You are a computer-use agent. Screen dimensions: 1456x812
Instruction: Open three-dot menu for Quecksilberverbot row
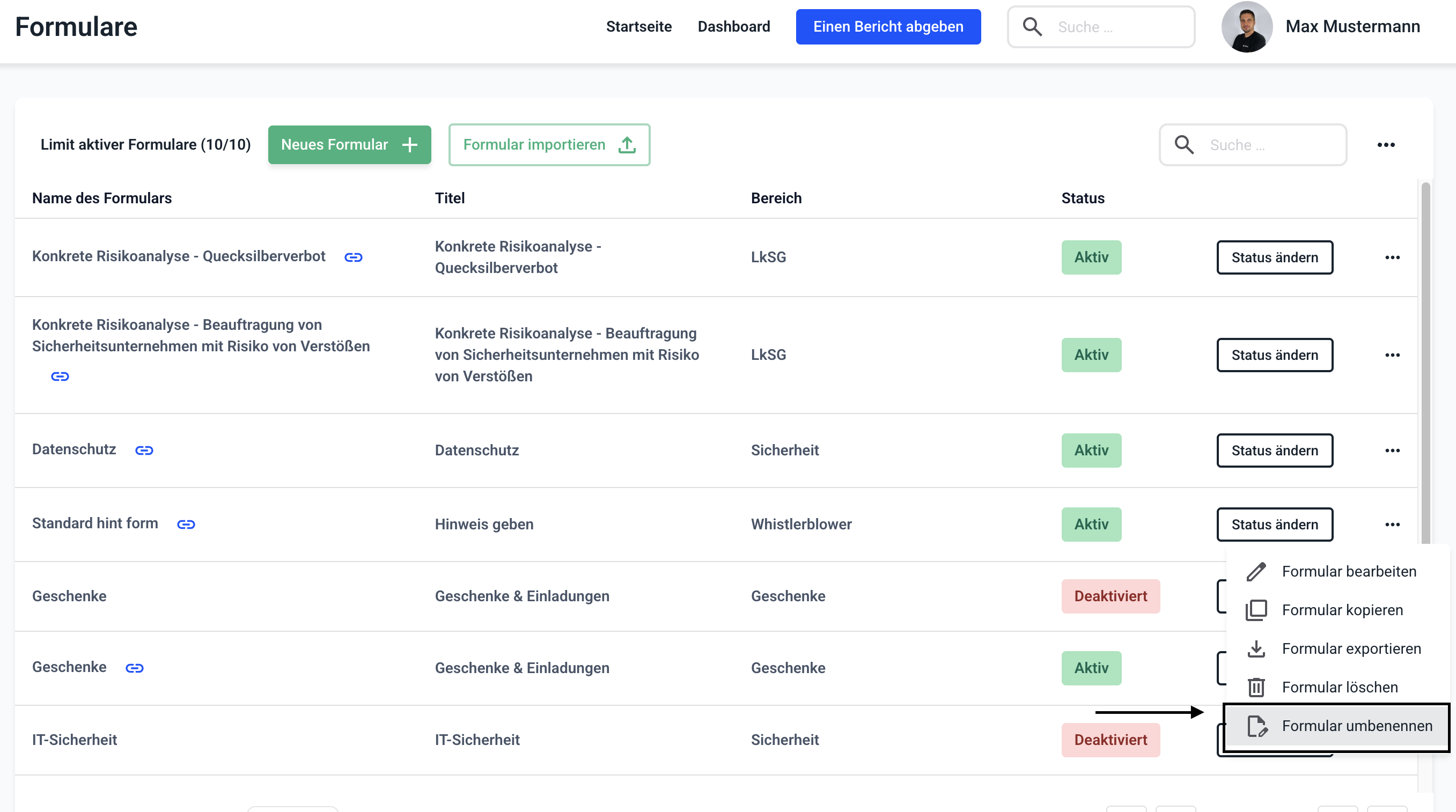[x=1392, y=257]
